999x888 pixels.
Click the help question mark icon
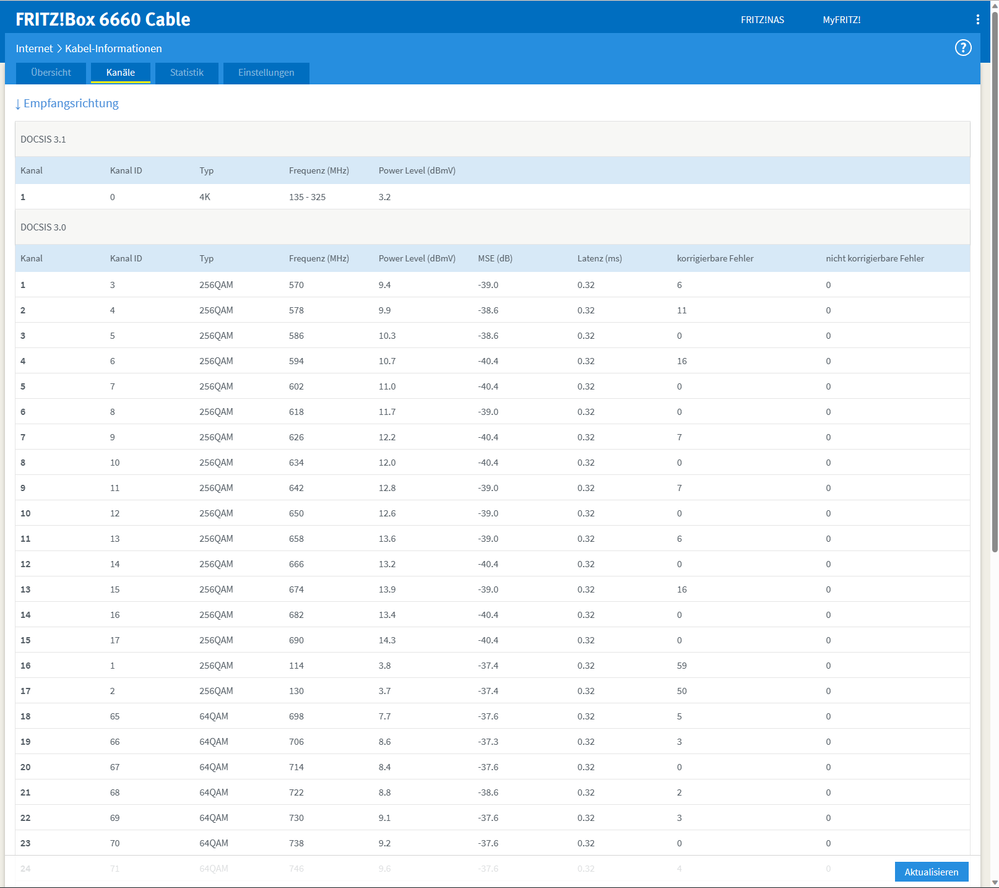coord(963,48)
